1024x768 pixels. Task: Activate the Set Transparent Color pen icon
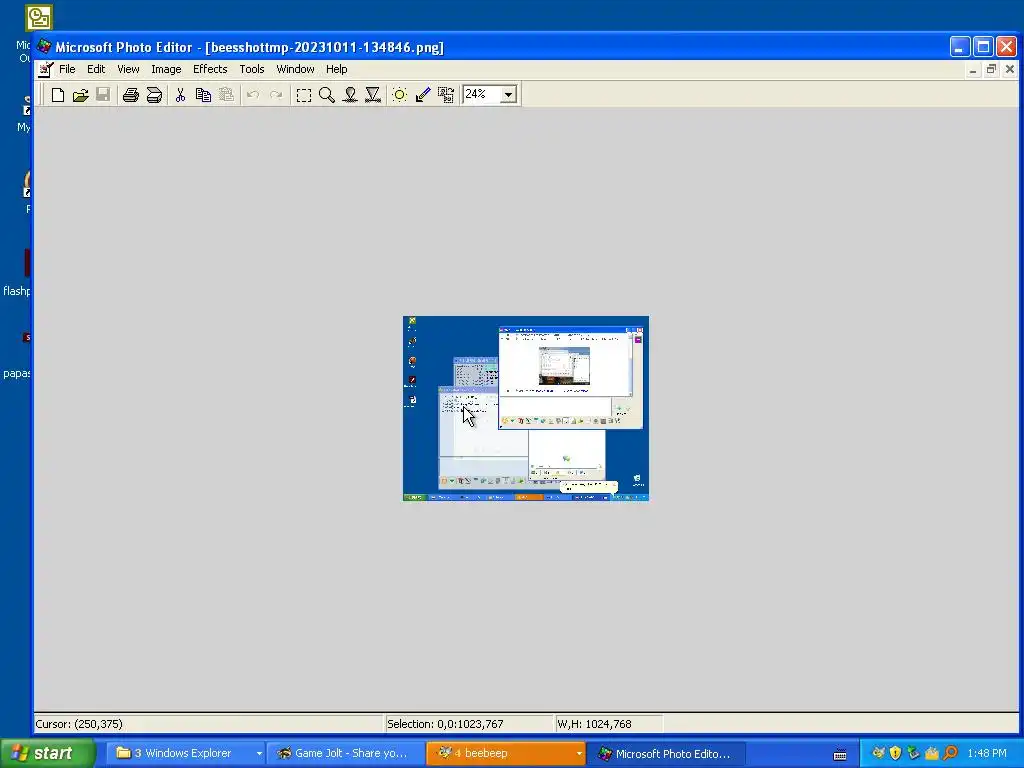coord(423,95)
